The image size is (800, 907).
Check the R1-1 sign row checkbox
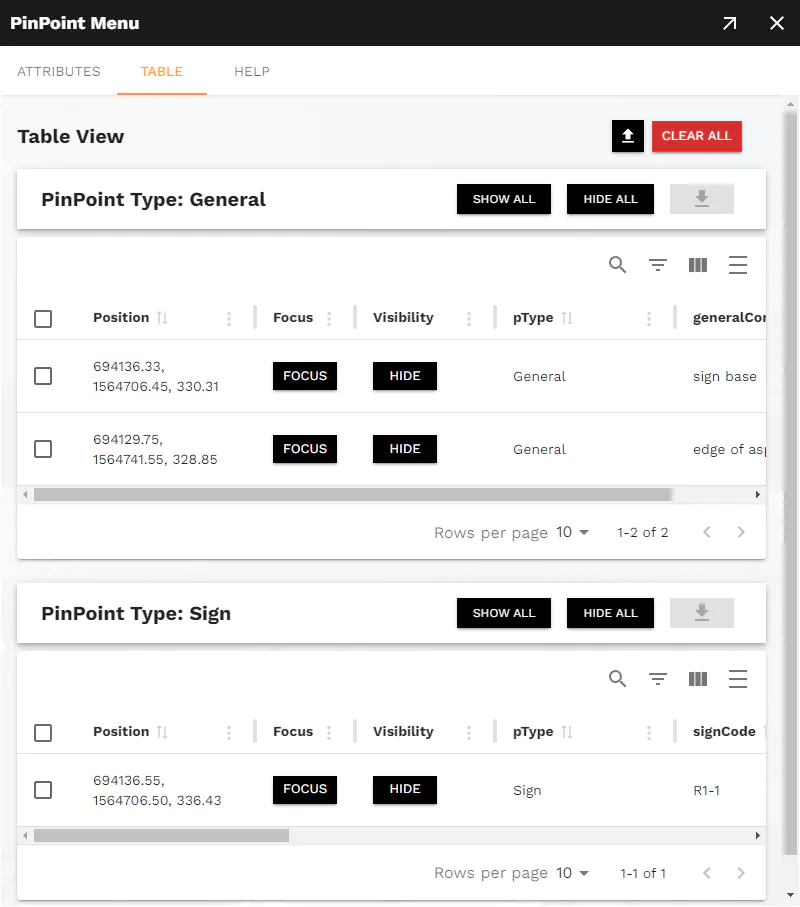click(43, 790)
